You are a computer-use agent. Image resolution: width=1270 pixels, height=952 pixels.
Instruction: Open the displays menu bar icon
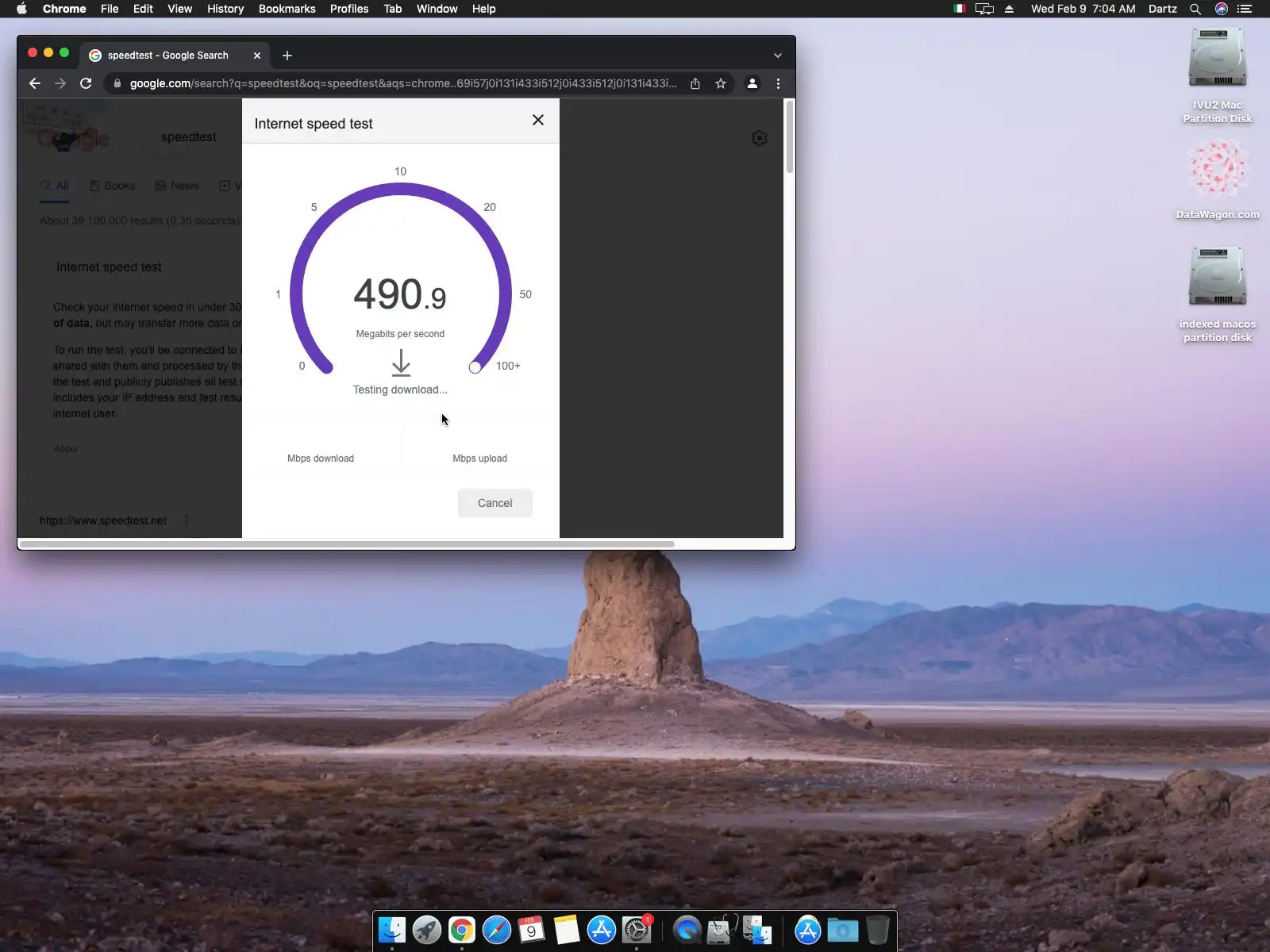point(984,9)
